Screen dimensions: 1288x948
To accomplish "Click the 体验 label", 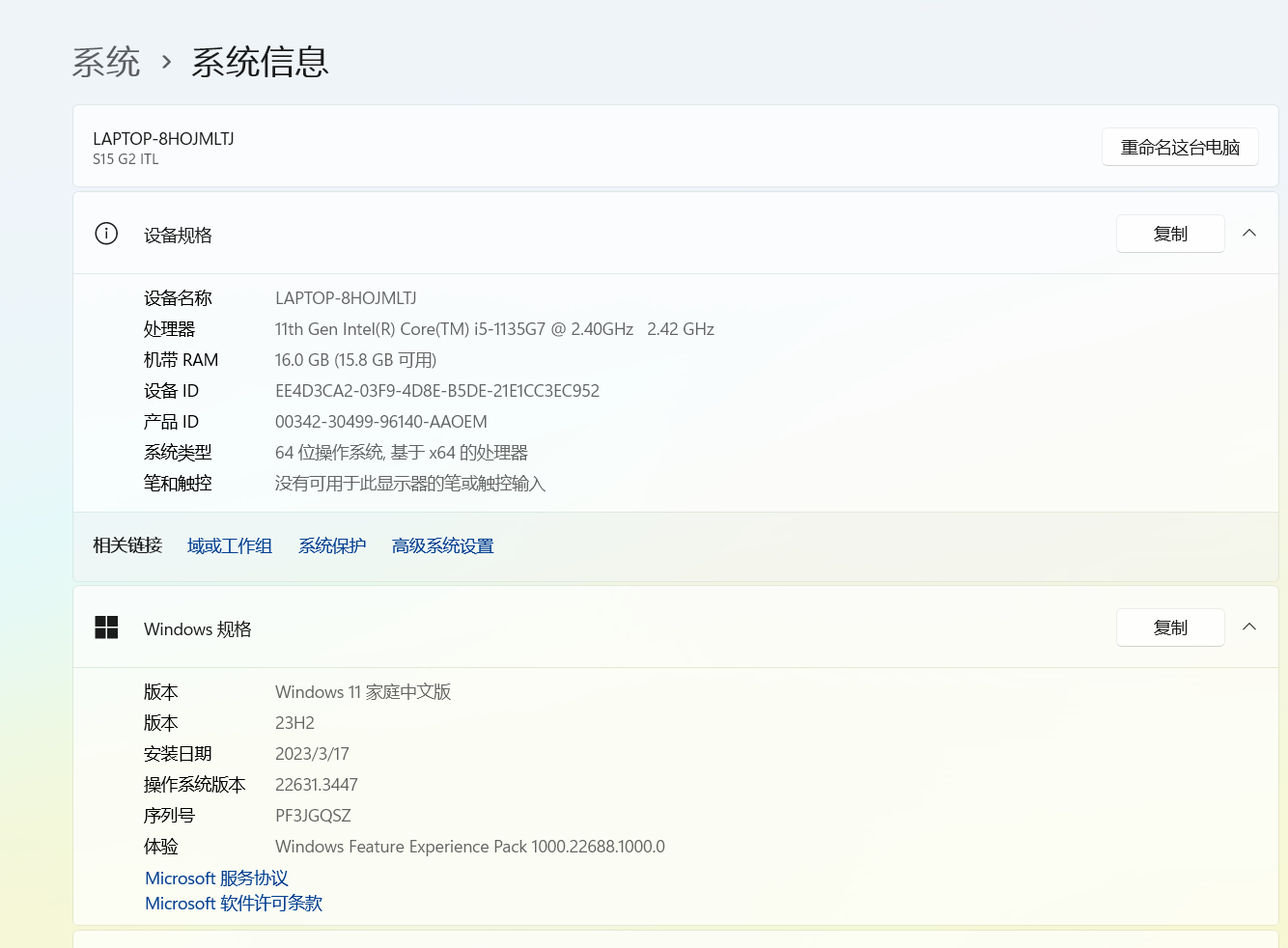I will click(161, 847).
